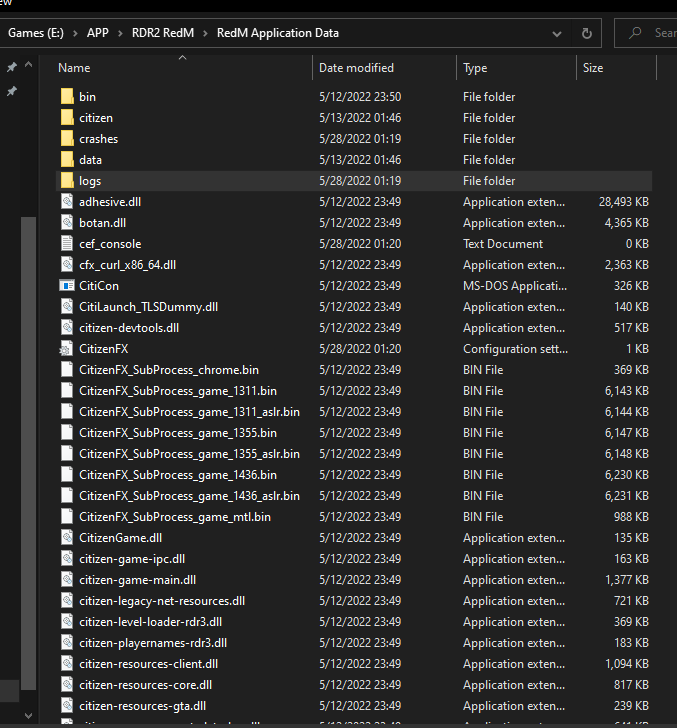Image resolution: width=677 pixels, height=728 pixels.
Task: Click the citizen-game-ipc.dll file icon
Action: point(67,559)
